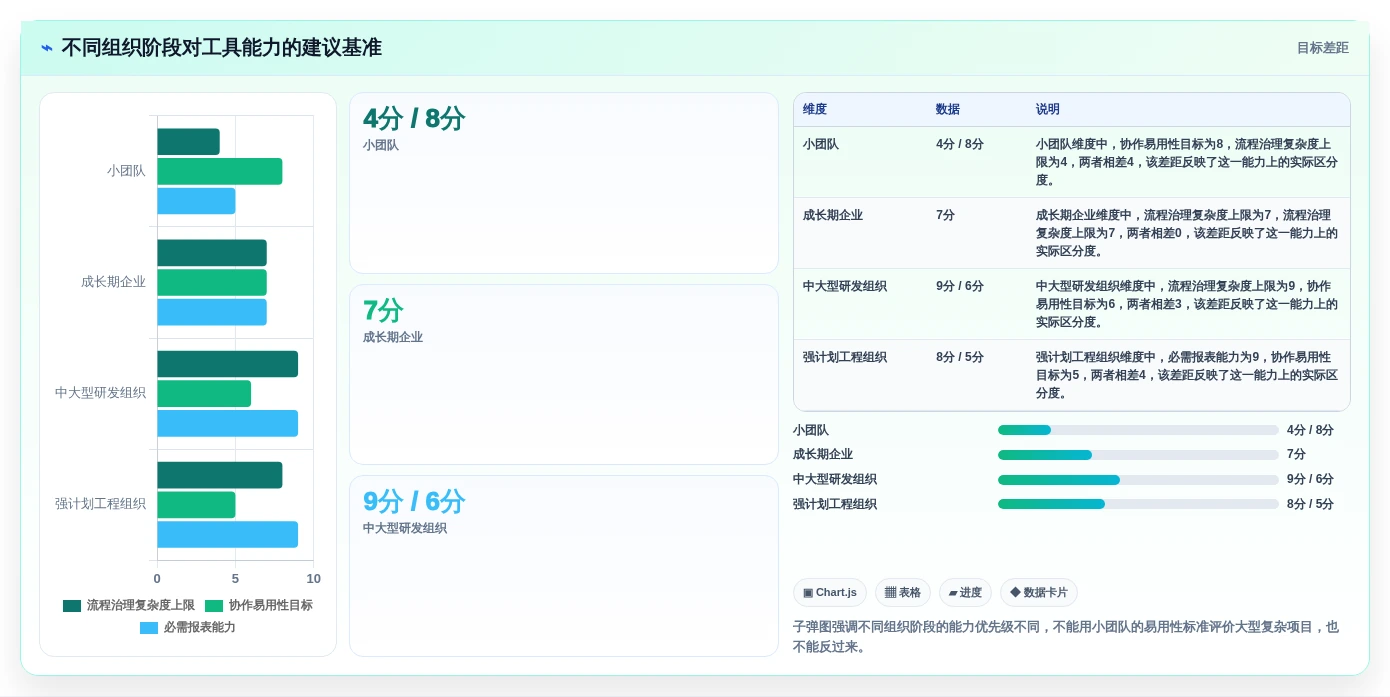The image size is (1390, 697).
Task: Click the dark green 小团队 chart bar
Action: point(188,142)
